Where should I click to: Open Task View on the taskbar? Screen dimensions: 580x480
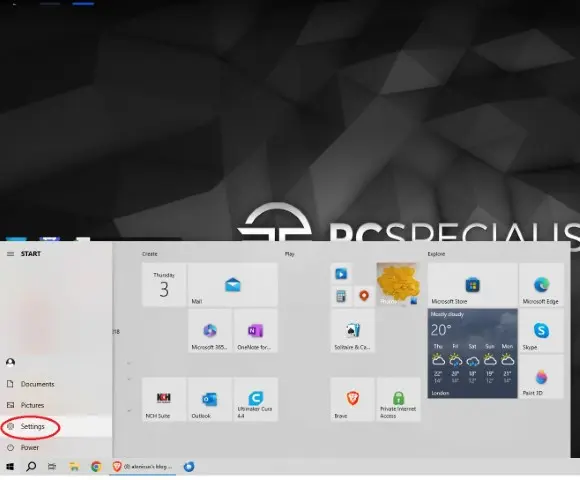pyautogui.click(x=52, y=467)
